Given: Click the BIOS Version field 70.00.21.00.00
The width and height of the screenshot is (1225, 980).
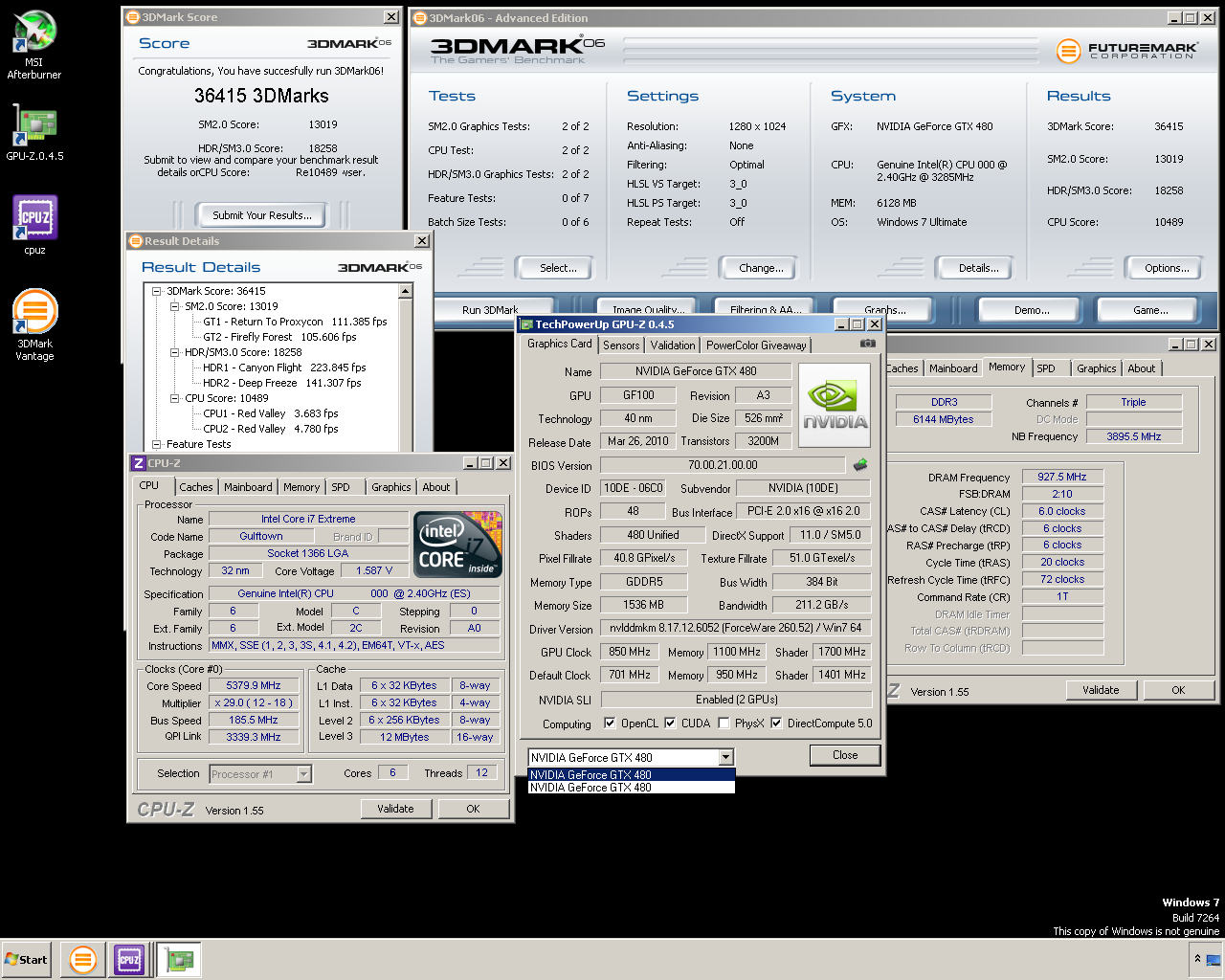Looking at the screenshot, I should [x=723, y=465].
